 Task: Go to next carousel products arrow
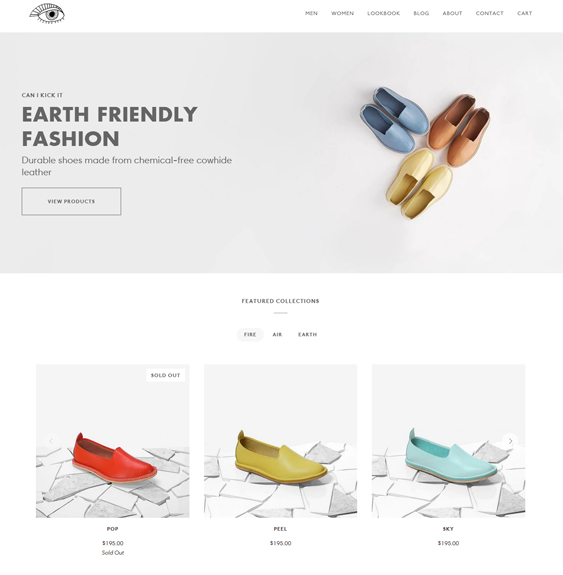point(510,441)
